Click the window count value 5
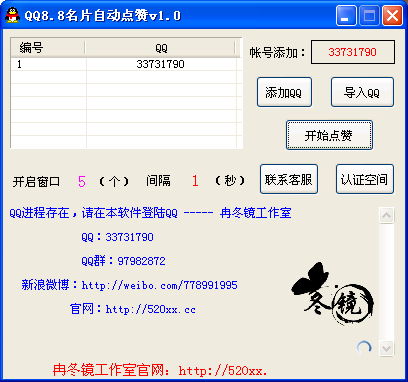The image size is (408, 382). click(82, 181)
